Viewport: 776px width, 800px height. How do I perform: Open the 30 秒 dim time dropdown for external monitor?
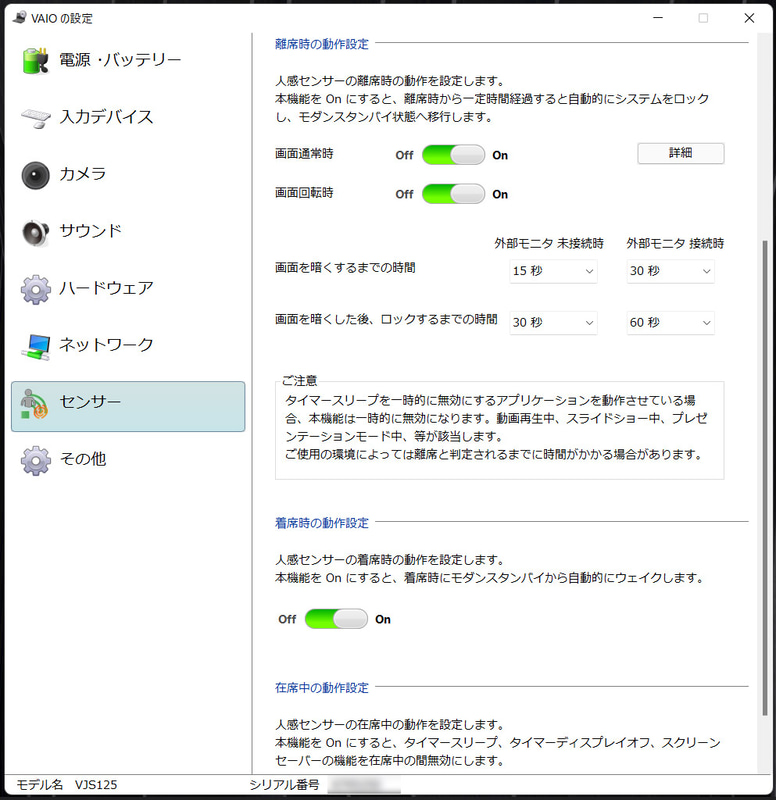(670, 271)
